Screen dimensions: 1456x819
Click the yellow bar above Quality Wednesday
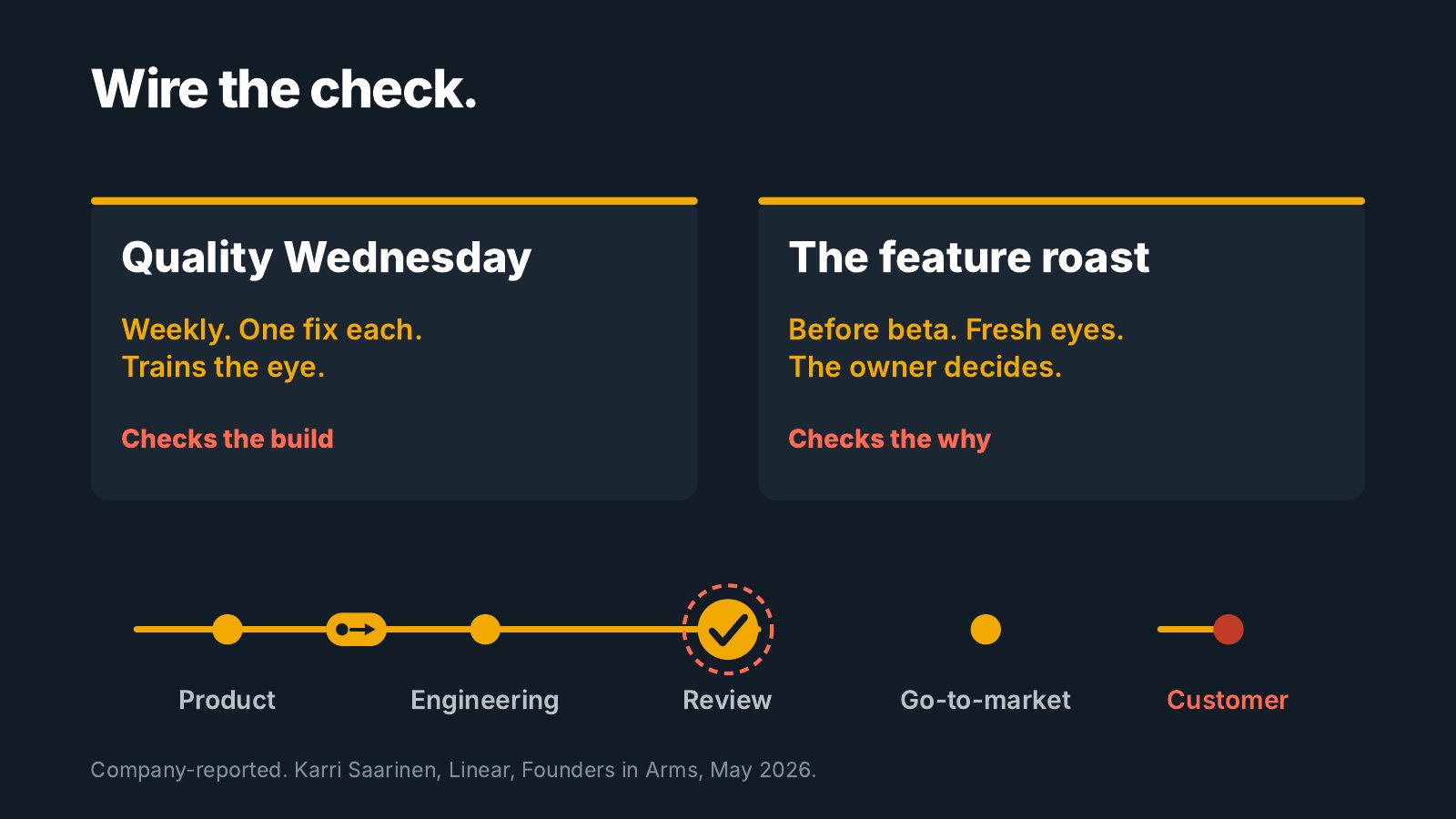point(394,201)
